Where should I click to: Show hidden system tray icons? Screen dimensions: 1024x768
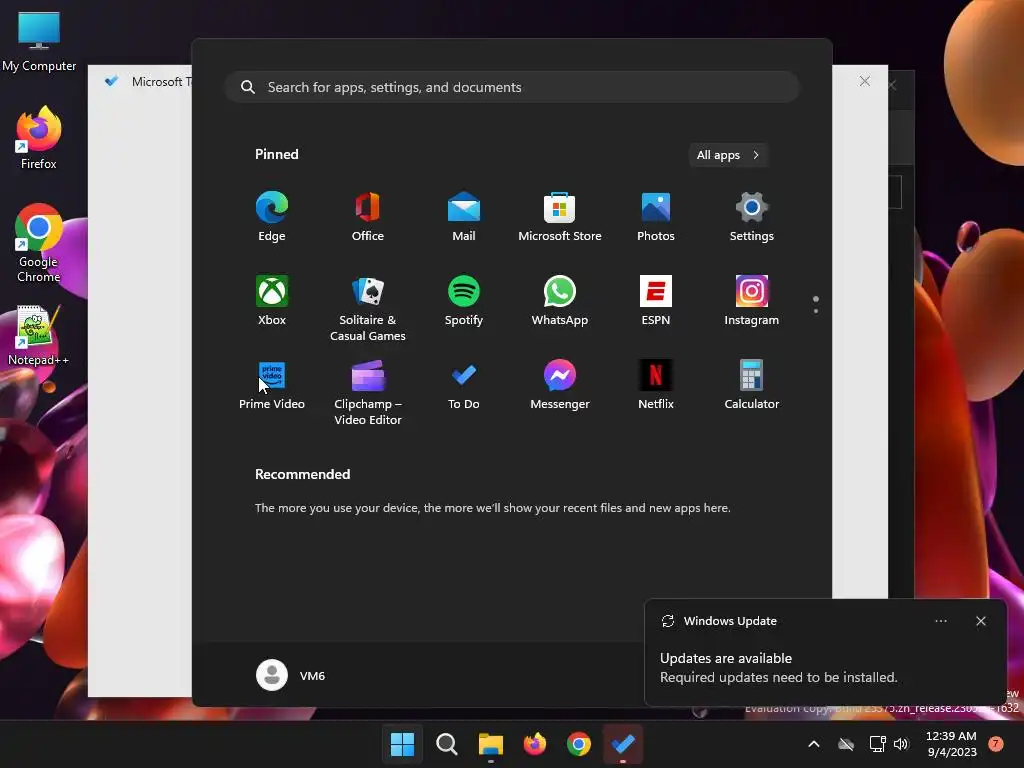(814, 744)
